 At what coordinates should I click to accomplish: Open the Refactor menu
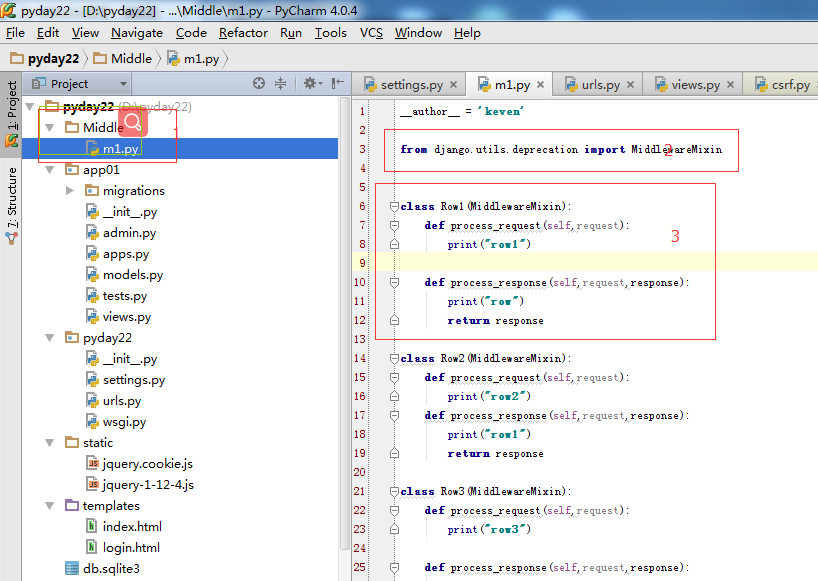pos(243,33)
